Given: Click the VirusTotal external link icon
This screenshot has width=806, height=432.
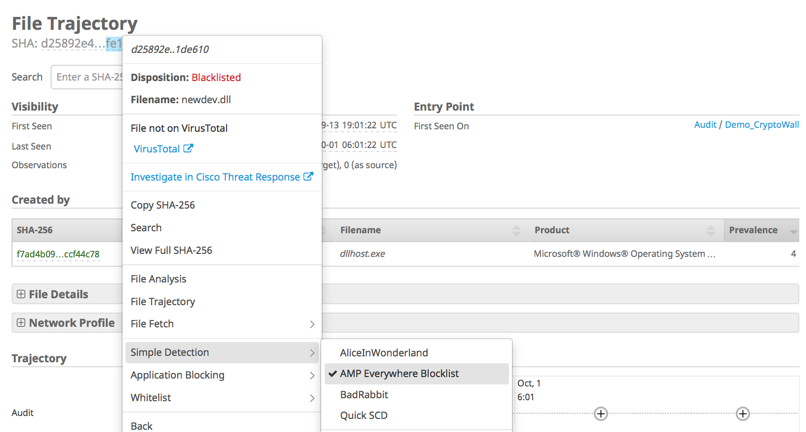Looking at the screenshot, I should point(188,149).
